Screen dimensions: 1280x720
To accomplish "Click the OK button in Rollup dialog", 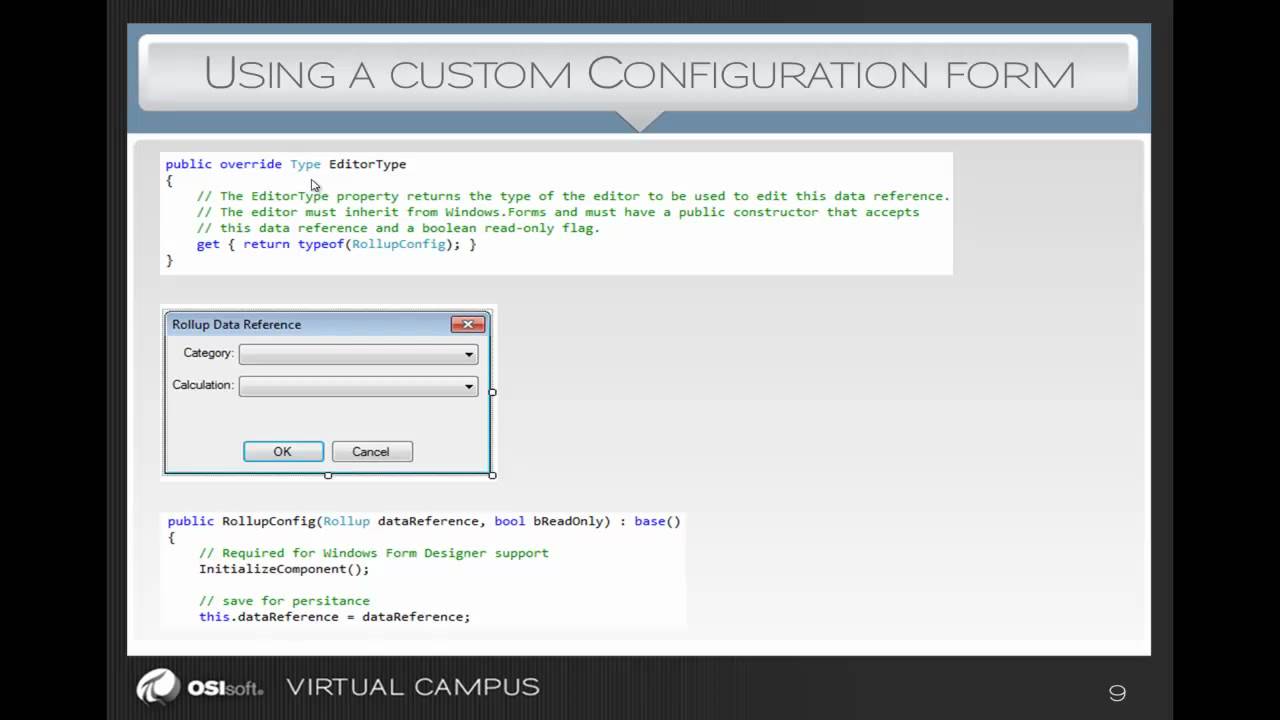I will [283, 452].
